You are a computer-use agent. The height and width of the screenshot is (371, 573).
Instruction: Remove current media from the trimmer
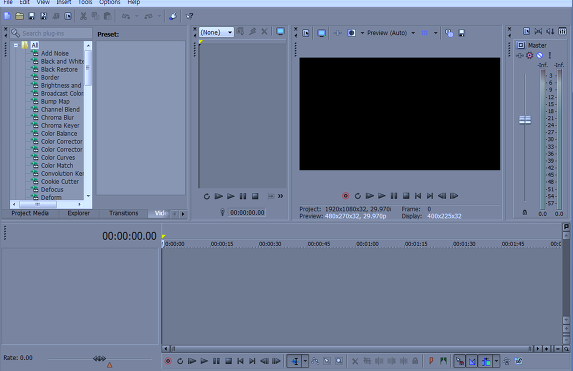(x=264, y=32)
